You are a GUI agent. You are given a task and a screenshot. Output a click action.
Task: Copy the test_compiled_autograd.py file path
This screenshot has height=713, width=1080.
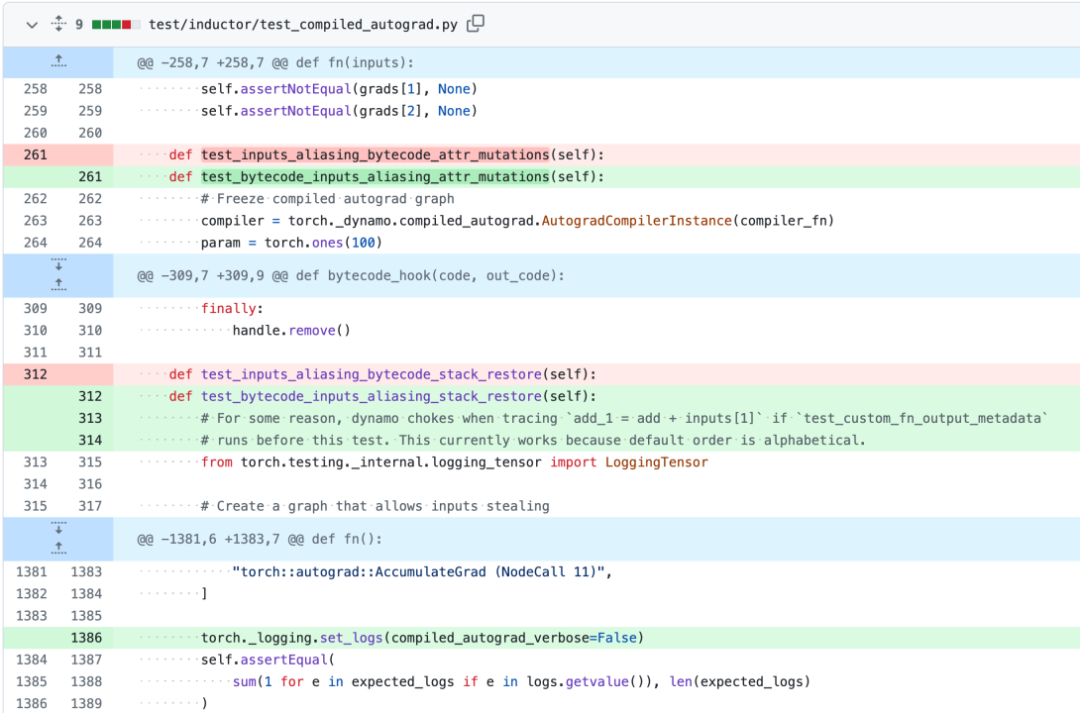475,24
